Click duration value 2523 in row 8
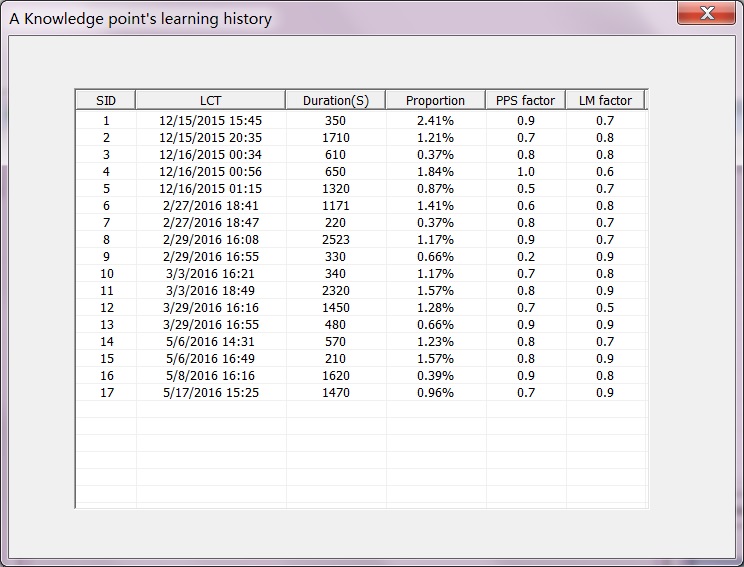744x567 pixels. point(335,240)
